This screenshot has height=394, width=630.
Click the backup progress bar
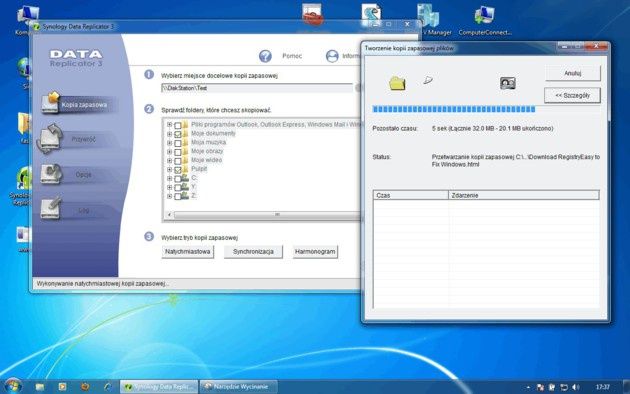point(486,109)
